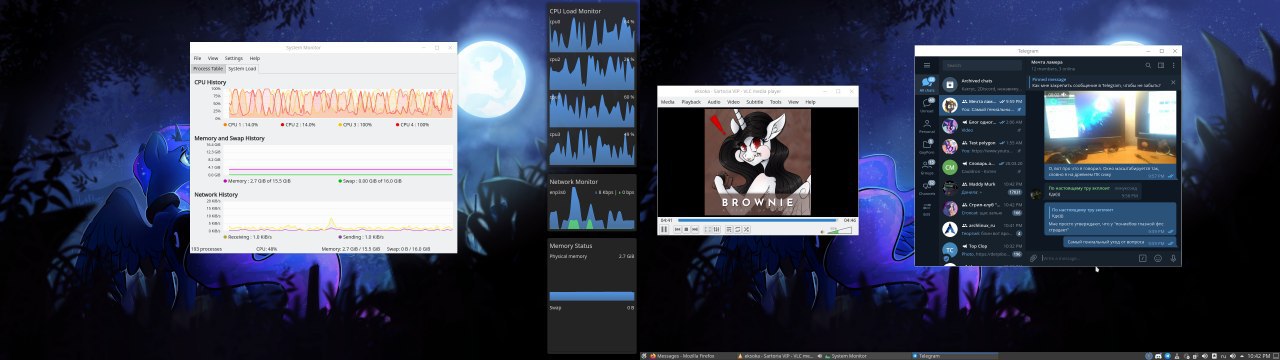
Task: Open the emoji picker in Telegram
Action: (x=1157, y=258)
